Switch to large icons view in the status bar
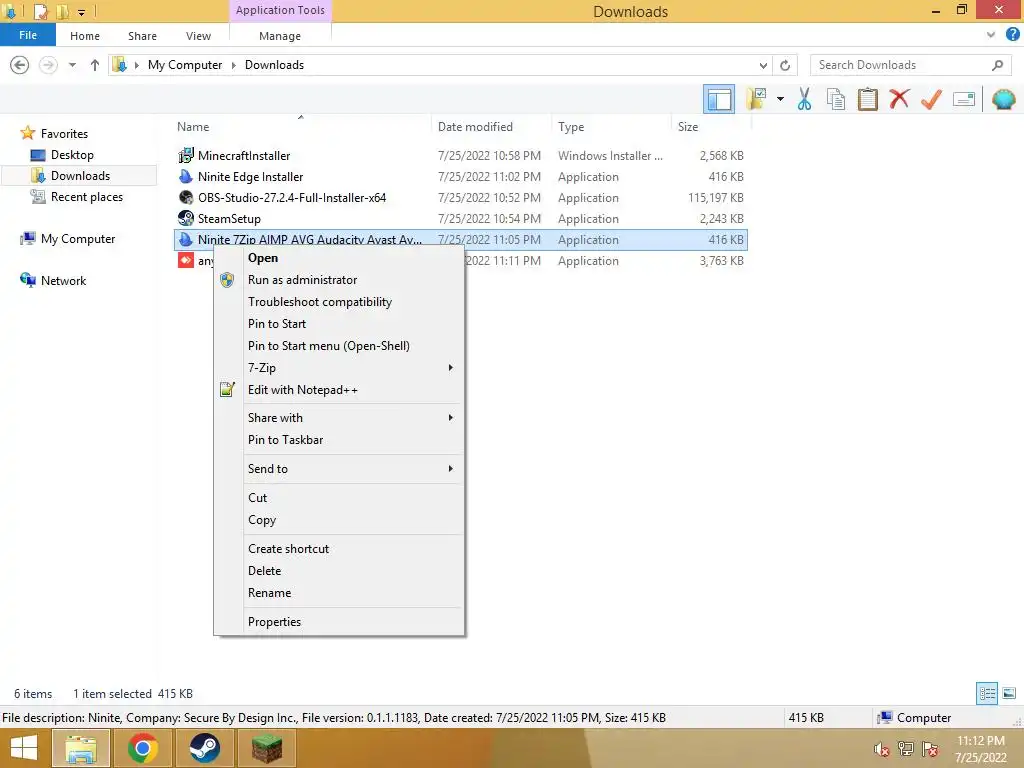The height and width of the screenshot is (768, 1024). (1009, 693)
